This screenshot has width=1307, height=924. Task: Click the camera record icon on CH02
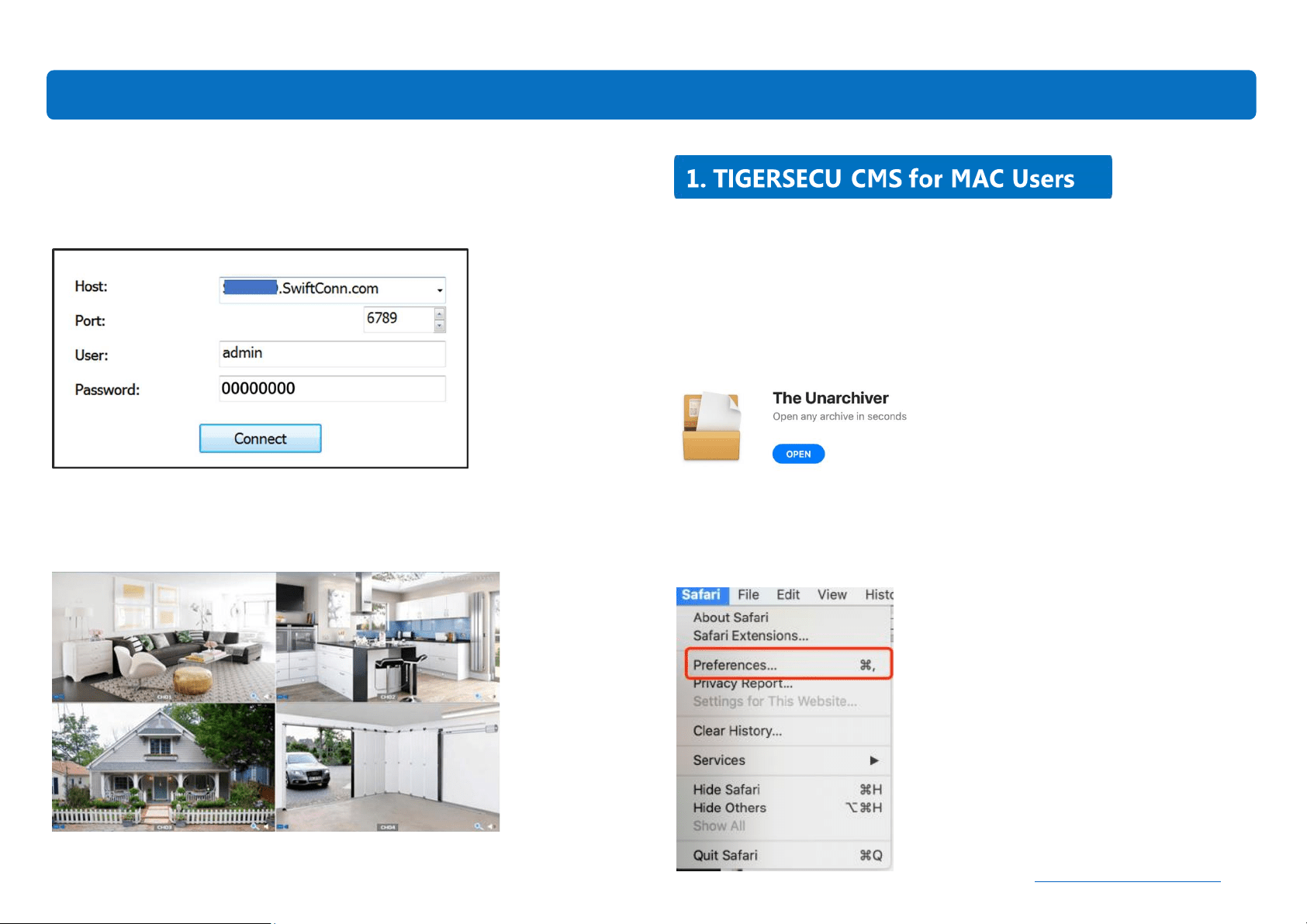[x=283, y=697]
